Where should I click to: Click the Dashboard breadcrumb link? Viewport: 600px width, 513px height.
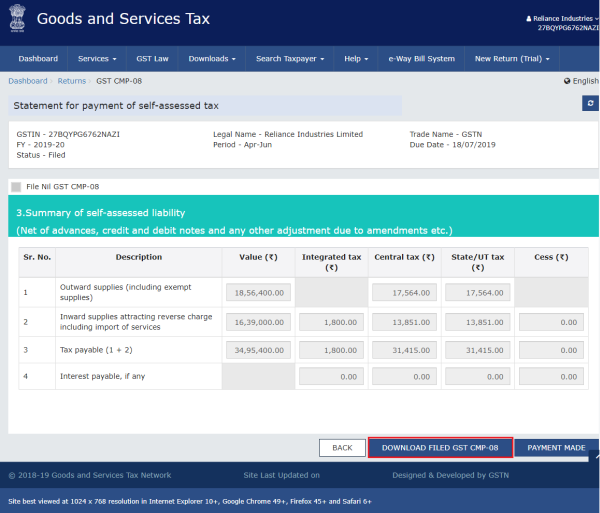[x=27, y=80]
